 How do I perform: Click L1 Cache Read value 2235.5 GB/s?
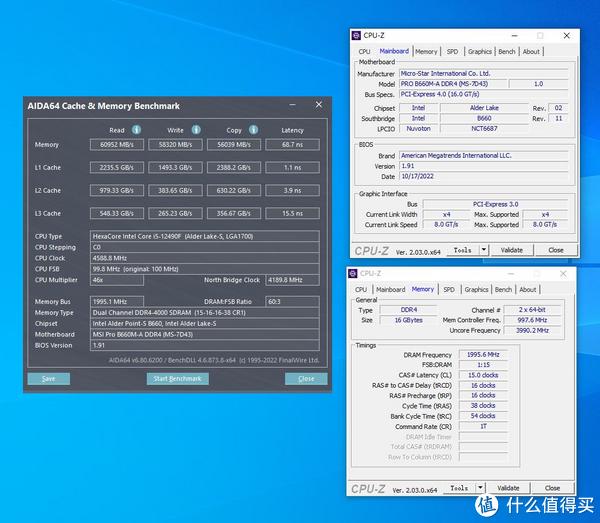(x=117, y=168)
